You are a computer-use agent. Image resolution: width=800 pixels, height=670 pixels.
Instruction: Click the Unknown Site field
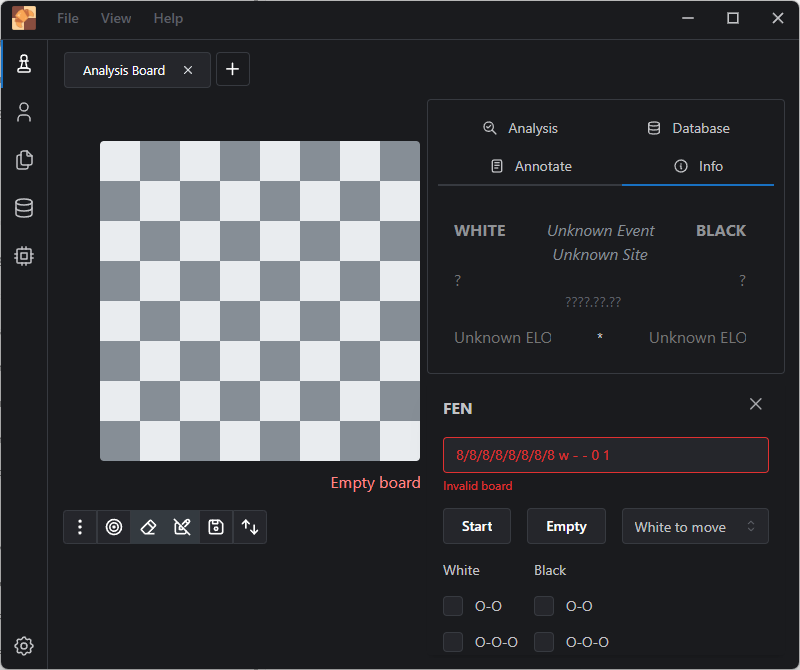(601, 255)
